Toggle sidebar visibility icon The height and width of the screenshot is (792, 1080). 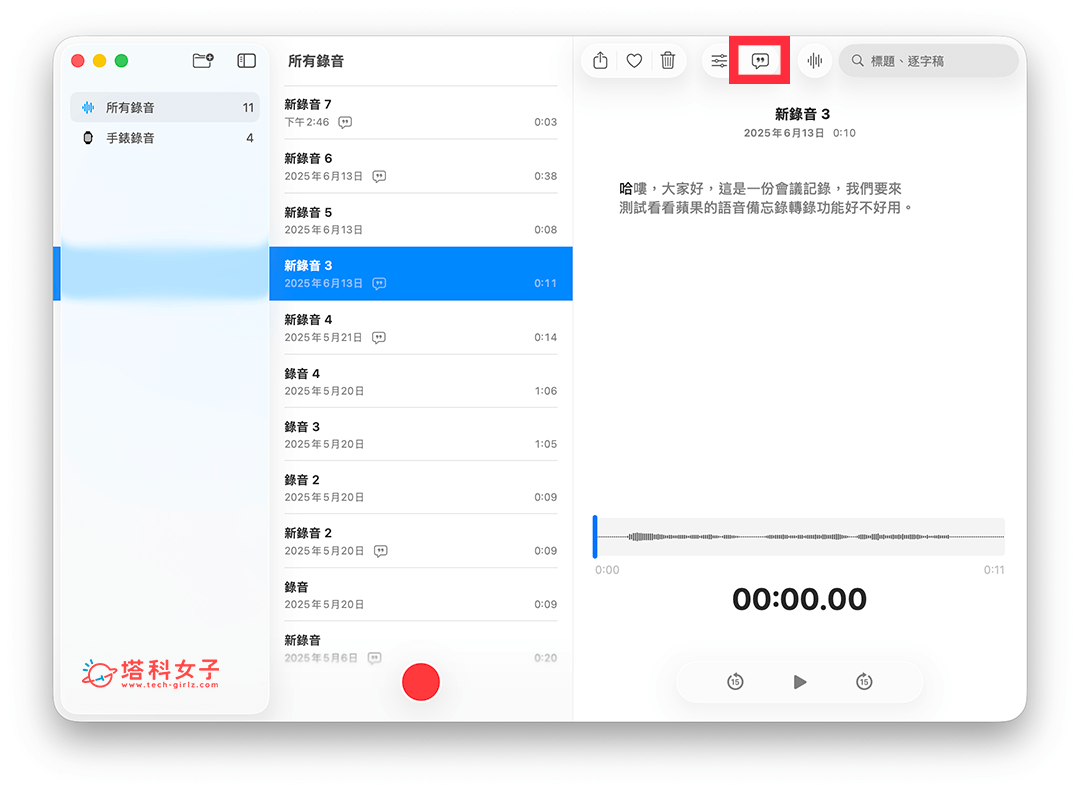click(x=247, y=61)
